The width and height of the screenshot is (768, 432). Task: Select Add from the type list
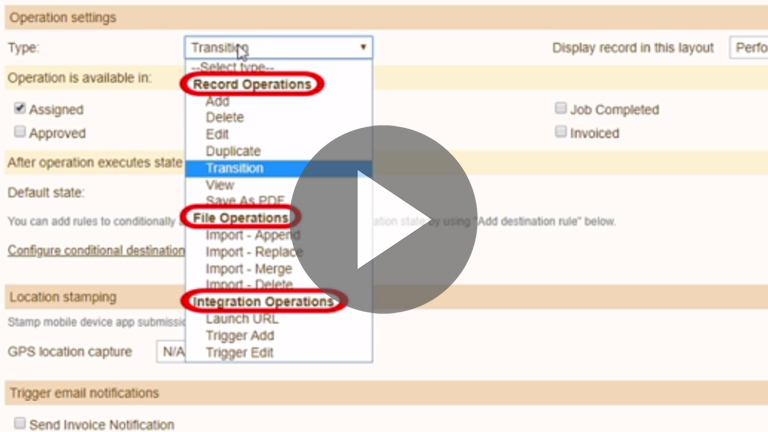(x=217, y=101)
